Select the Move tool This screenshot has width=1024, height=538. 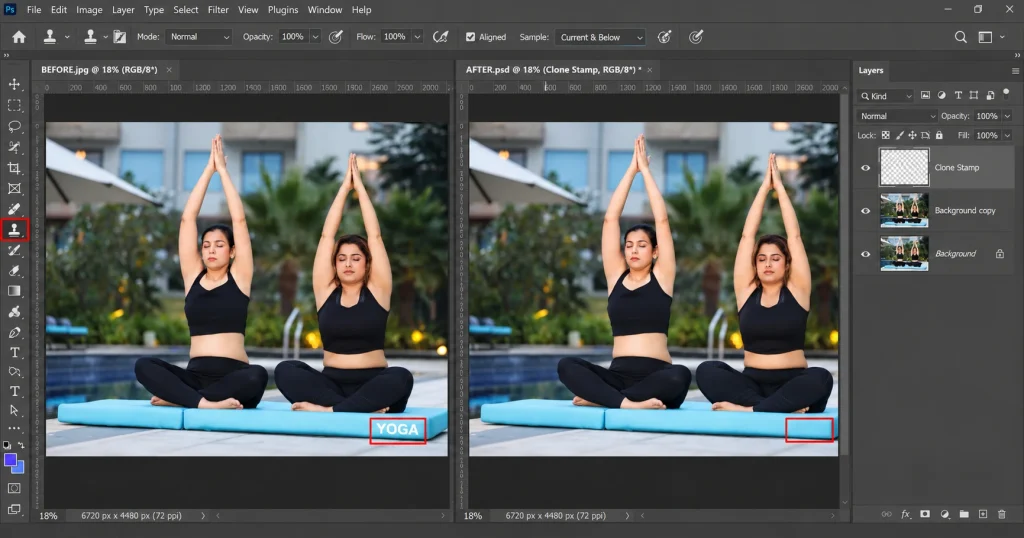pyautogui.click(x=14, y=84)
